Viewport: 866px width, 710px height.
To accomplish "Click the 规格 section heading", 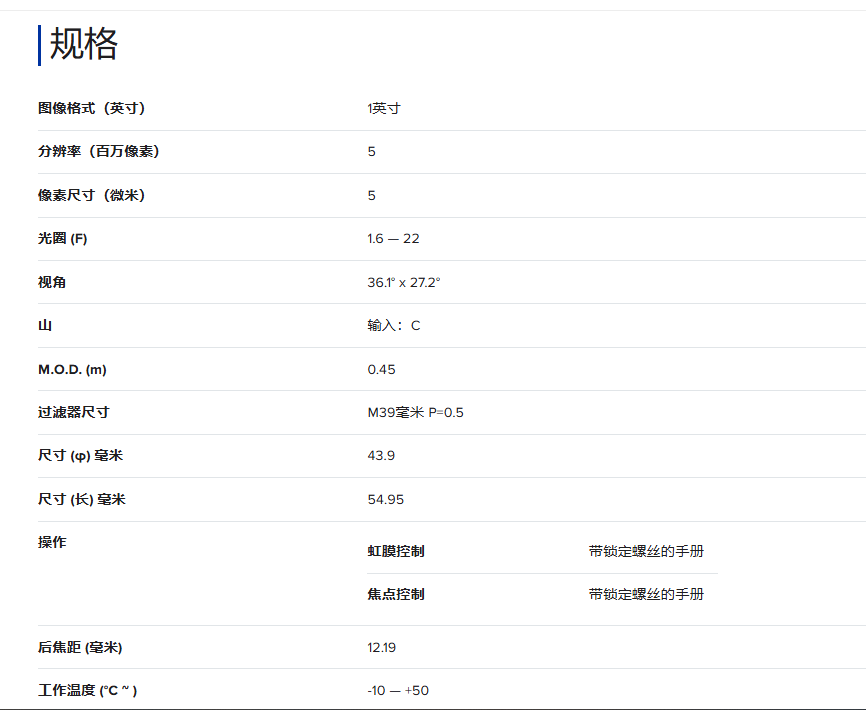I will coord(84,45).
